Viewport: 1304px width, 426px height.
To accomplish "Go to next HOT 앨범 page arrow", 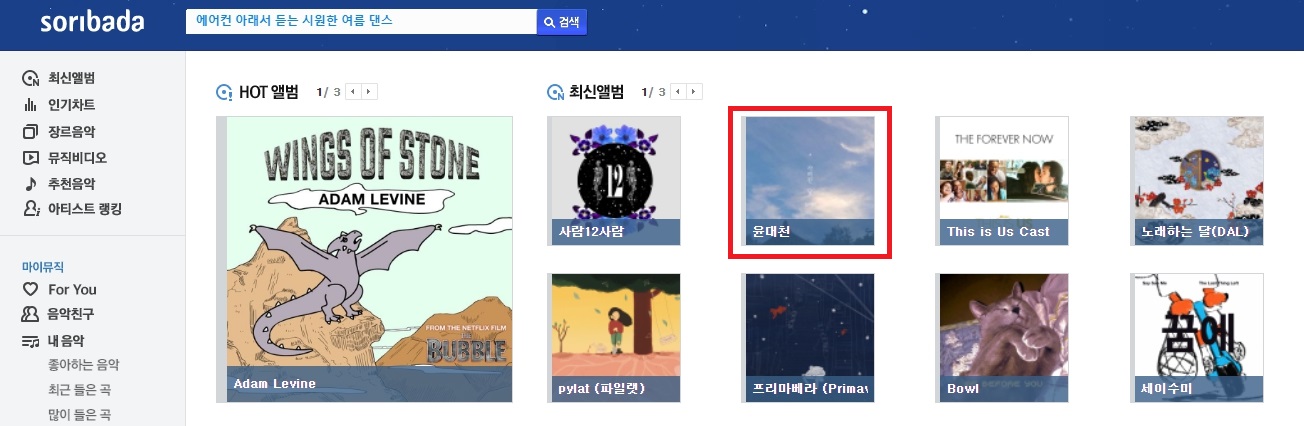I will (370, 92).
